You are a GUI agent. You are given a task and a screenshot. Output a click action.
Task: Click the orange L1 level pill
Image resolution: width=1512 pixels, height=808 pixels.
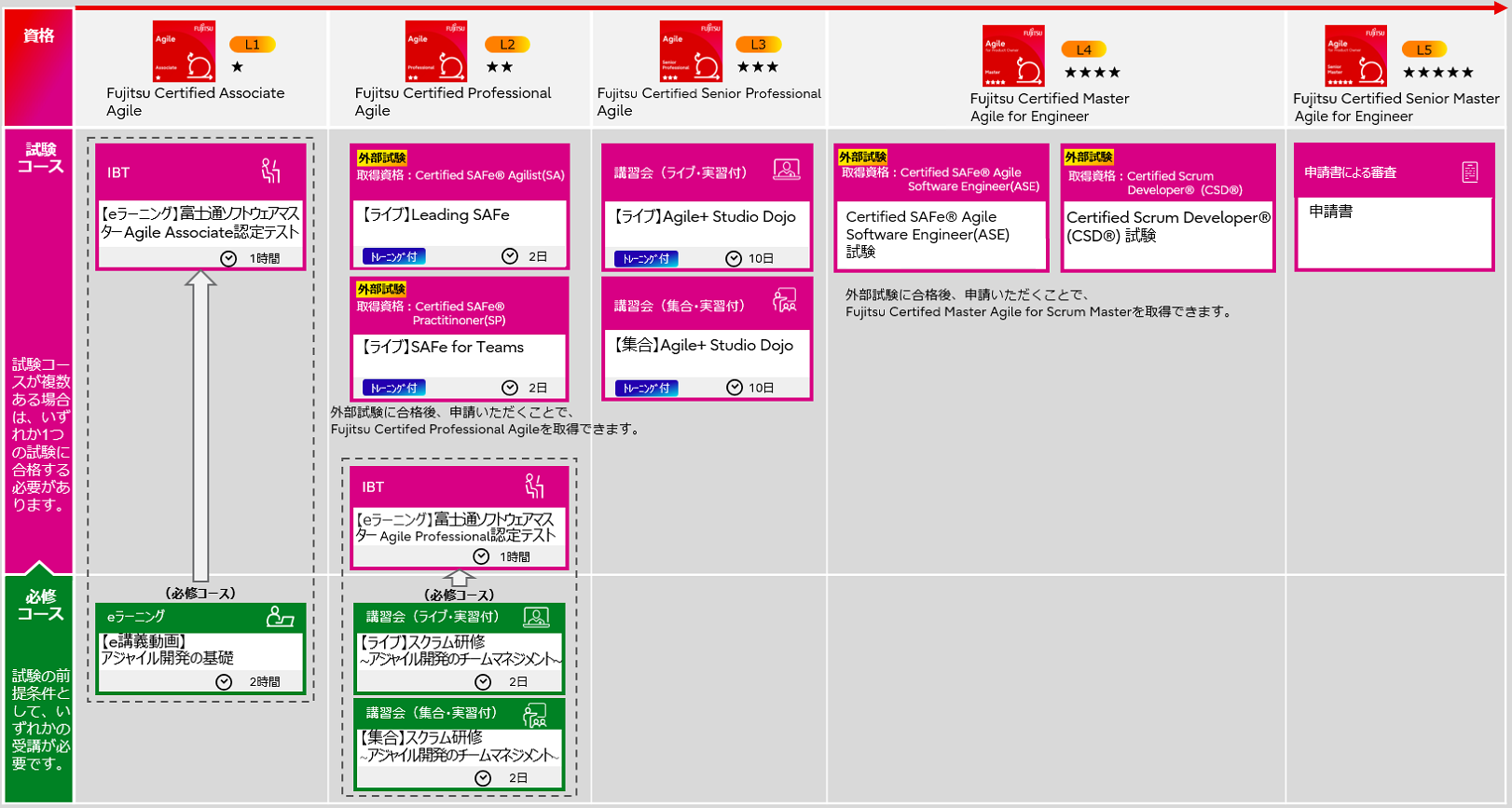tap(253, 44)
